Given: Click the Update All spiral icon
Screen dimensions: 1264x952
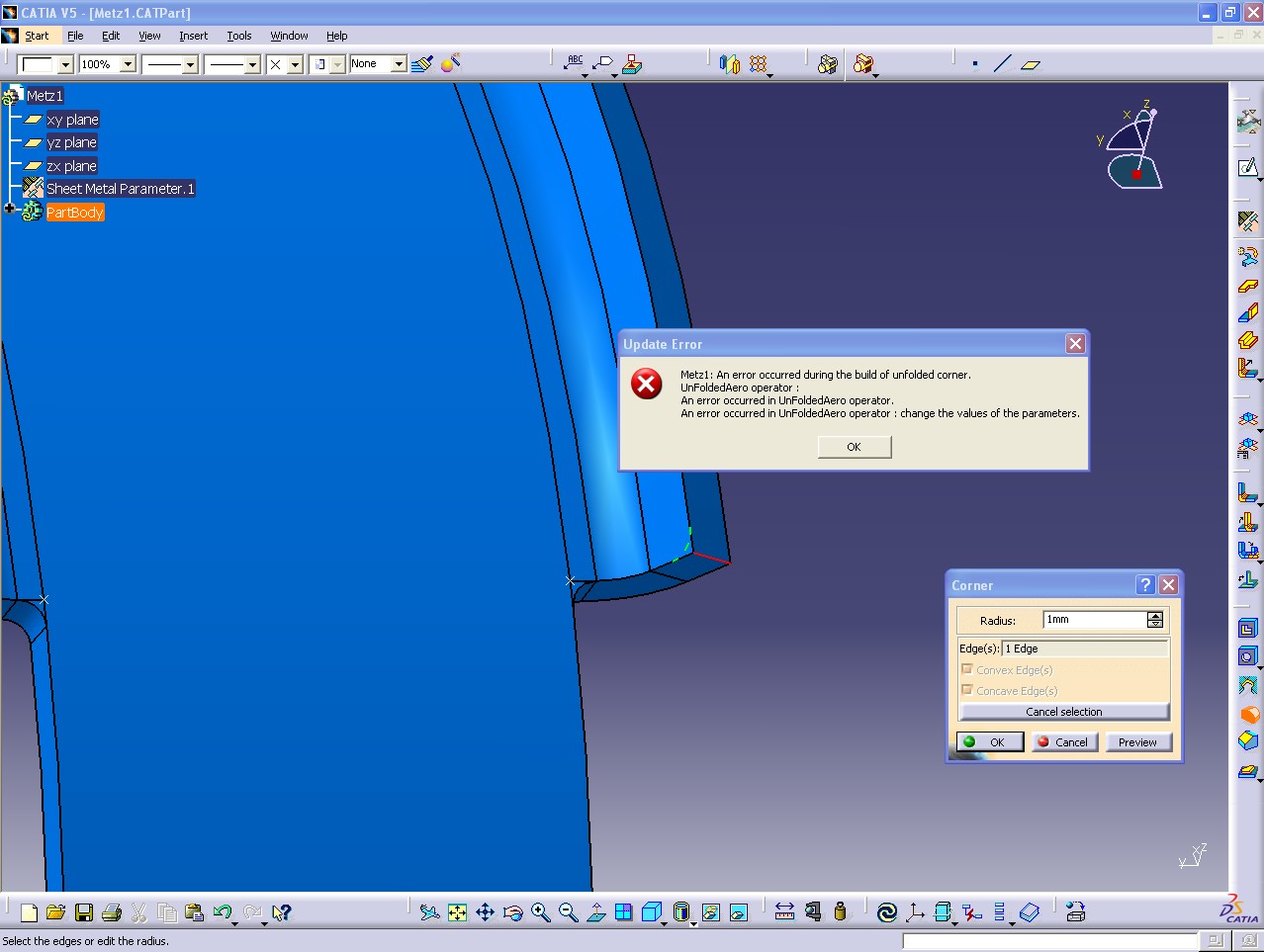Looking at the screenshot, I should (x=887, y=912).
